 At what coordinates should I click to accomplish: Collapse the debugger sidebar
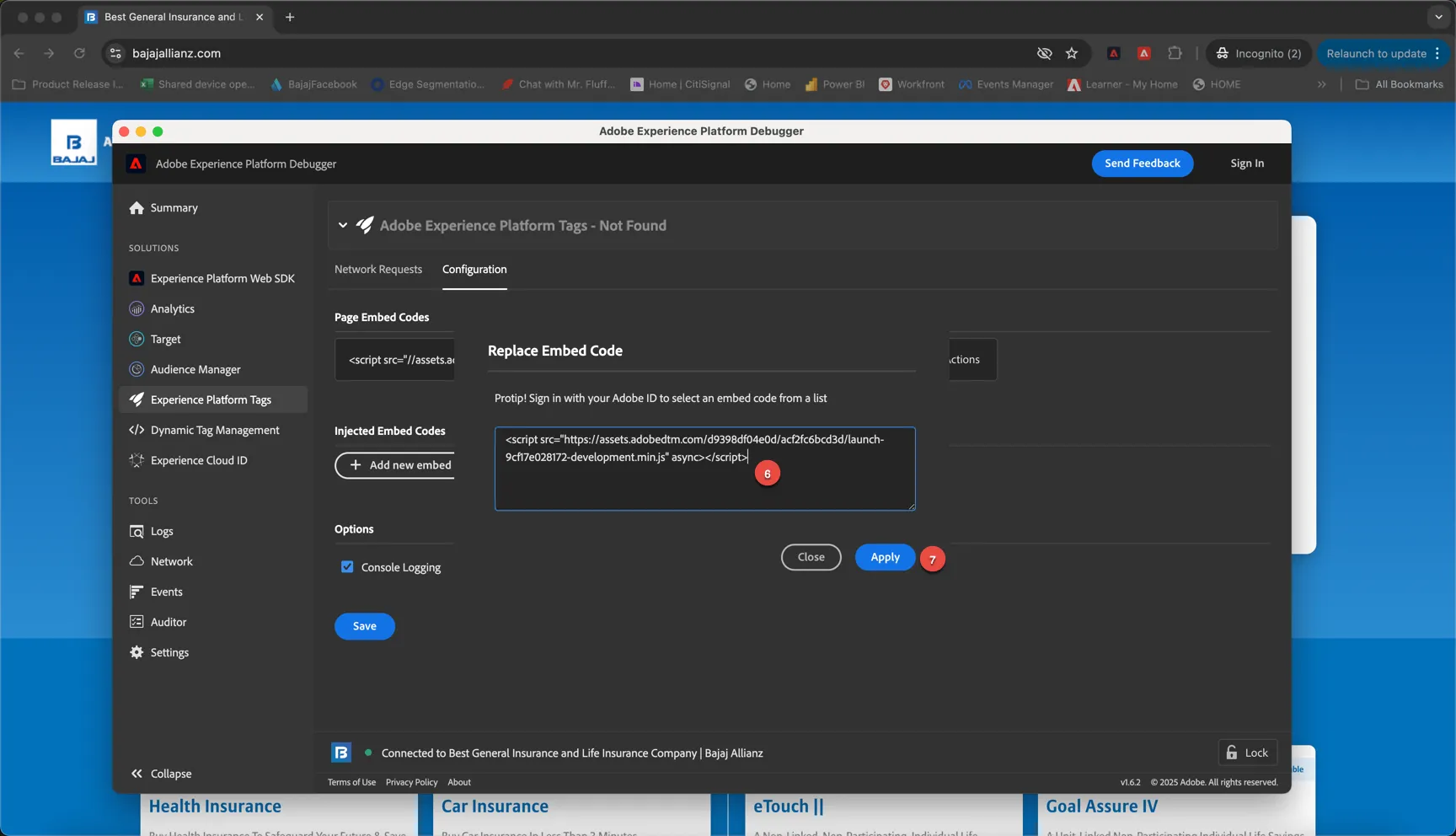click(x=161, y=774)
